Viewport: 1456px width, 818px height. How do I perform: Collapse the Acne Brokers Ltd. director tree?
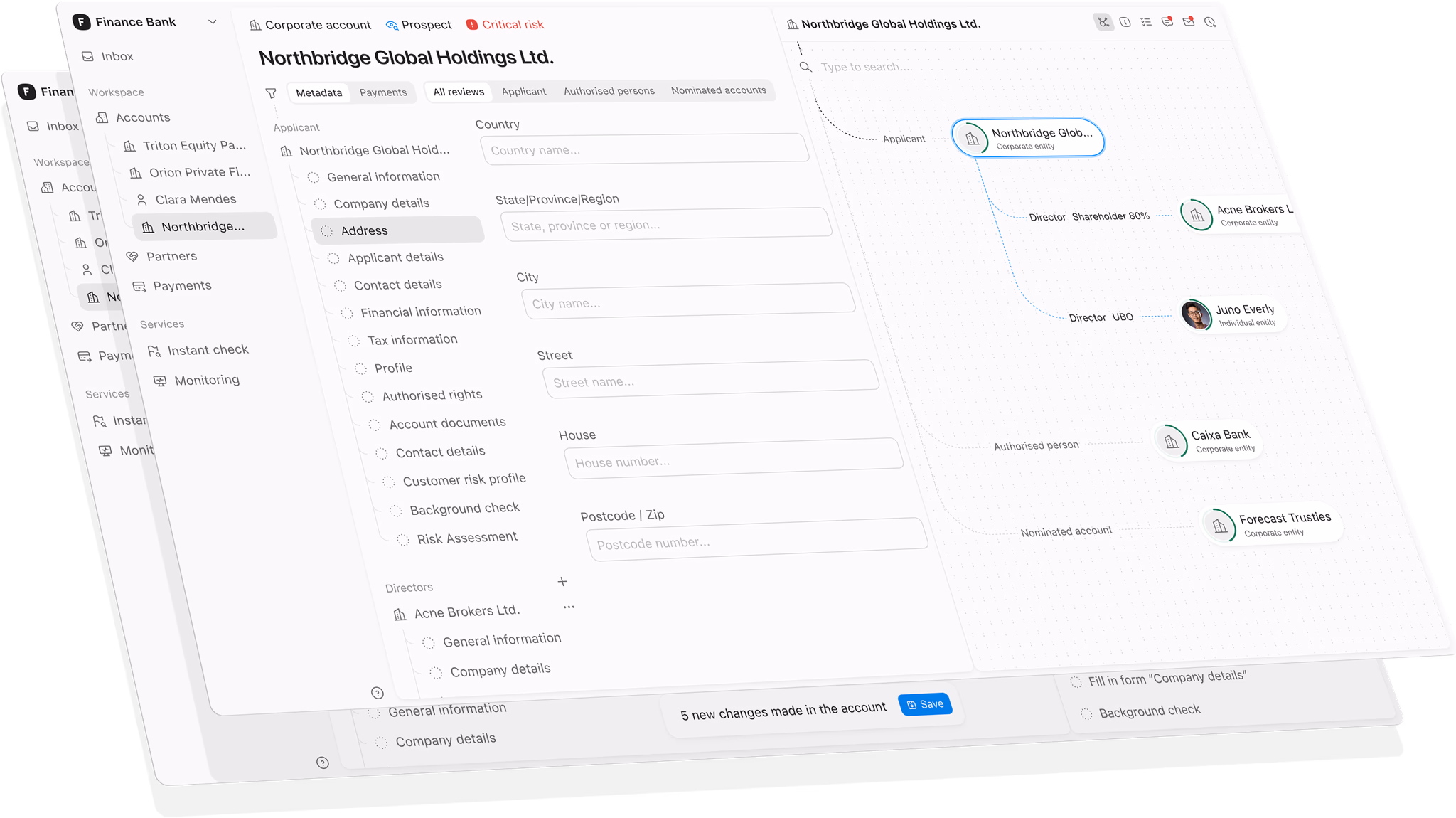coord(458,612)
